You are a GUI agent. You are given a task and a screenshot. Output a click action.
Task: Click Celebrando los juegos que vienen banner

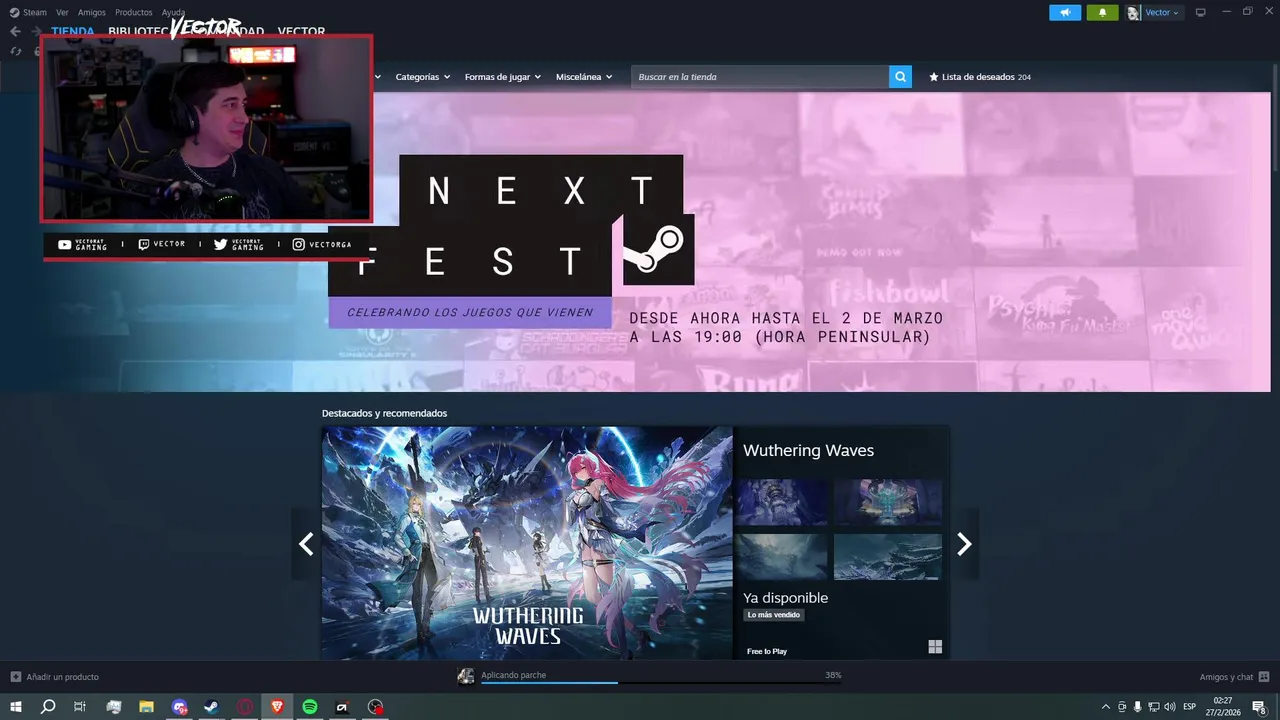pyautogui.click(x=470, y=312)
